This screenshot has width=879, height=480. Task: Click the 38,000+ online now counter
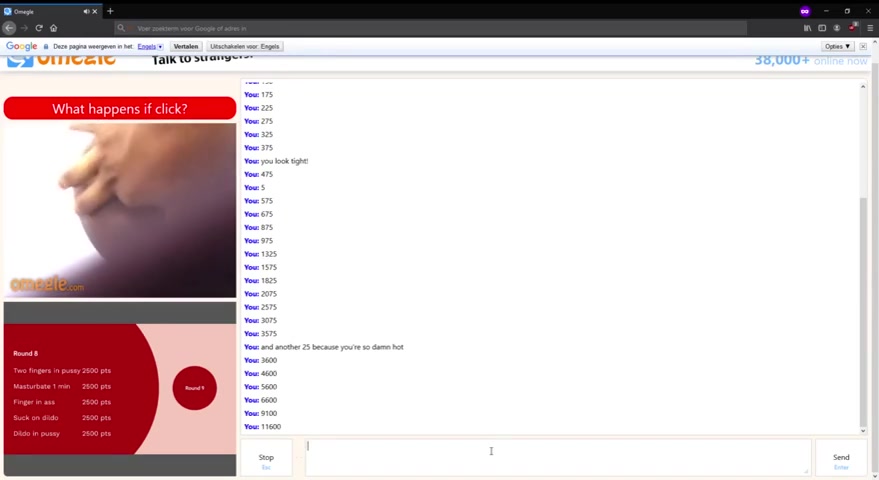click(x=811, y=61)
